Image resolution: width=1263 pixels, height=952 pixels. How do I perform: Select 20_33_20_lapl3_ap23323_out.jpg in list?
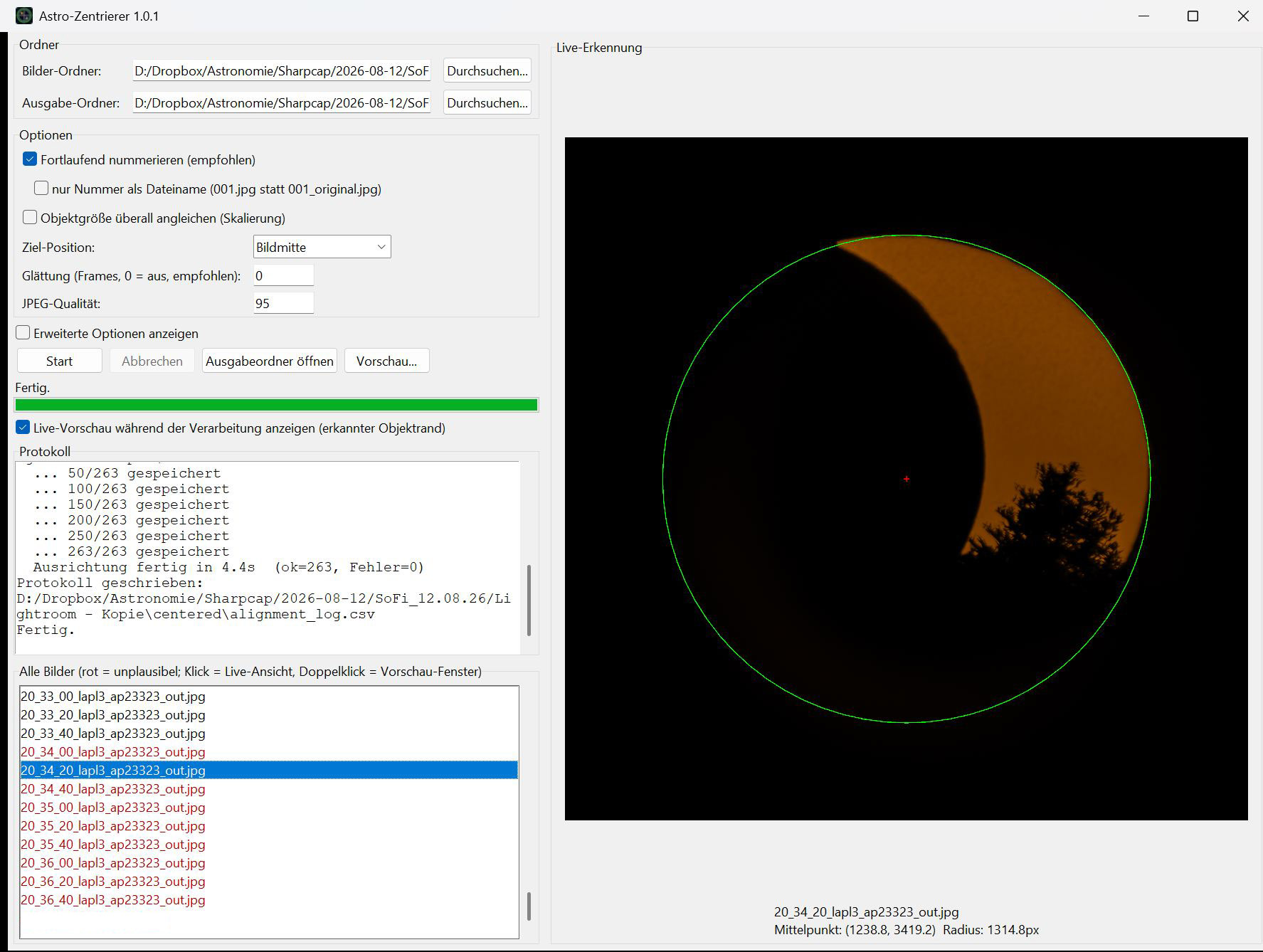point(269,714)
